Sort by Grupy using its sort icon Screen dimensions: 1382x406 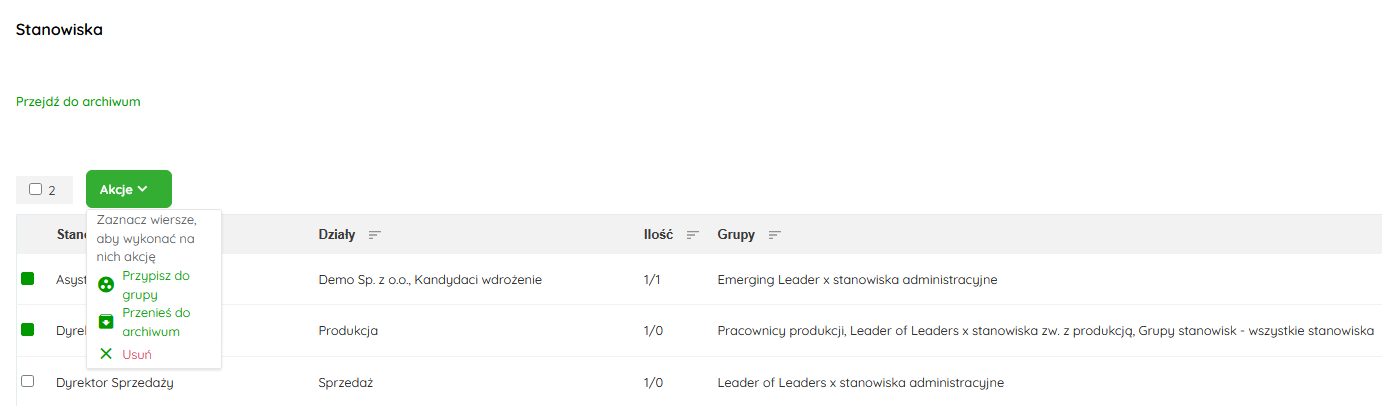tap(774, 235)
